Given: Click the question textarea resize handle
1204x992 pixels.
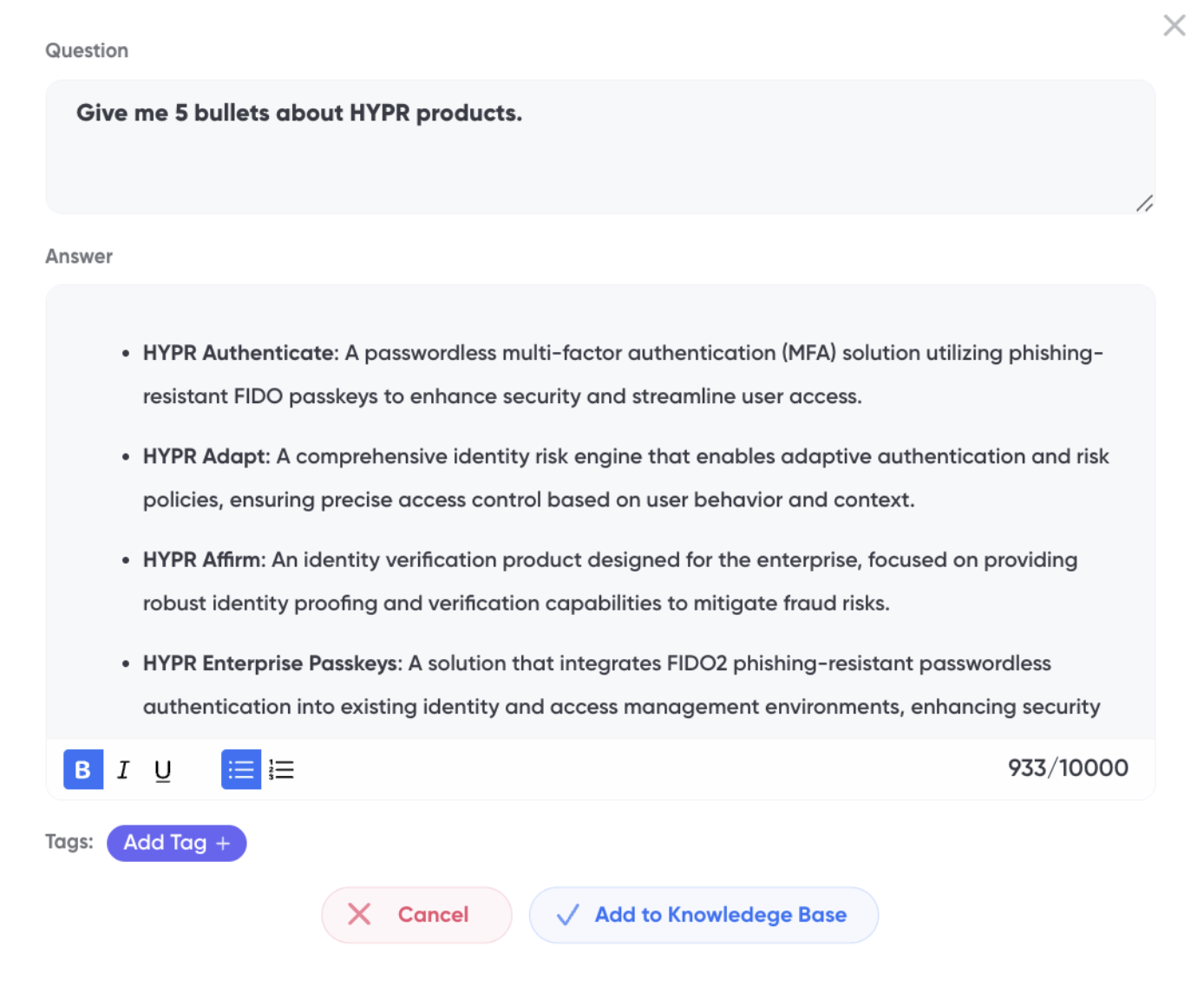Looking at the screenshot, I should 1145,204.
